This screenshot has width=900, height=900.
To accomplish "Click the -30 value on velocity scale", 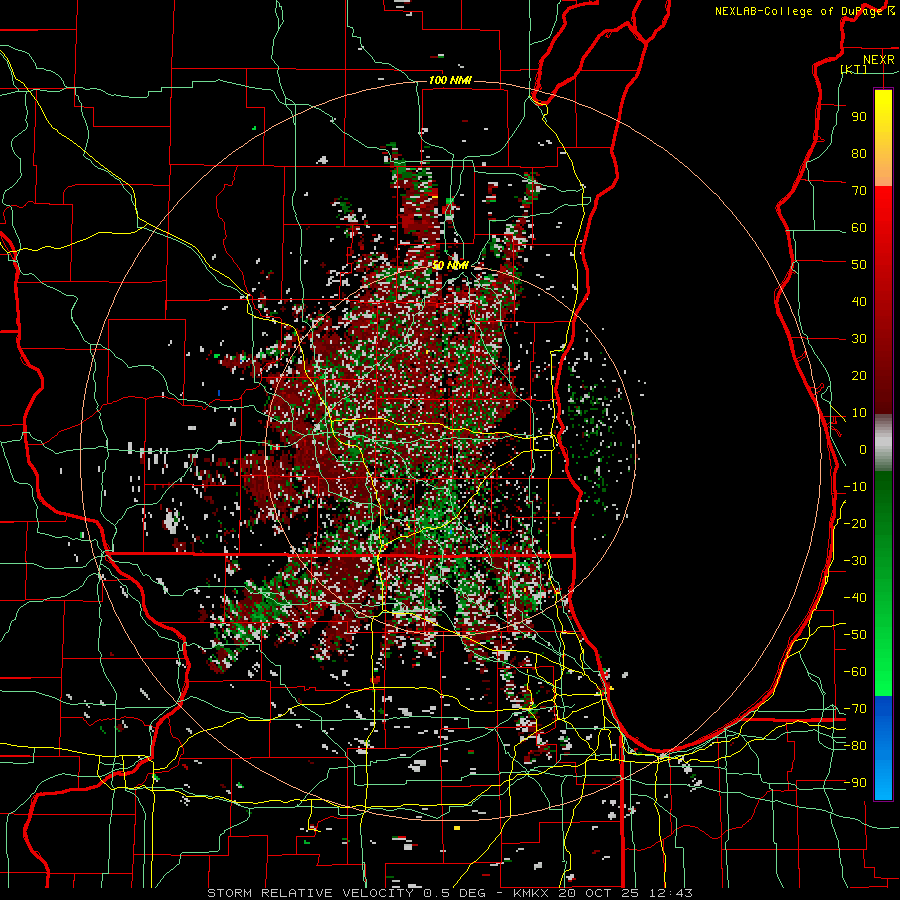I will 855,561.
